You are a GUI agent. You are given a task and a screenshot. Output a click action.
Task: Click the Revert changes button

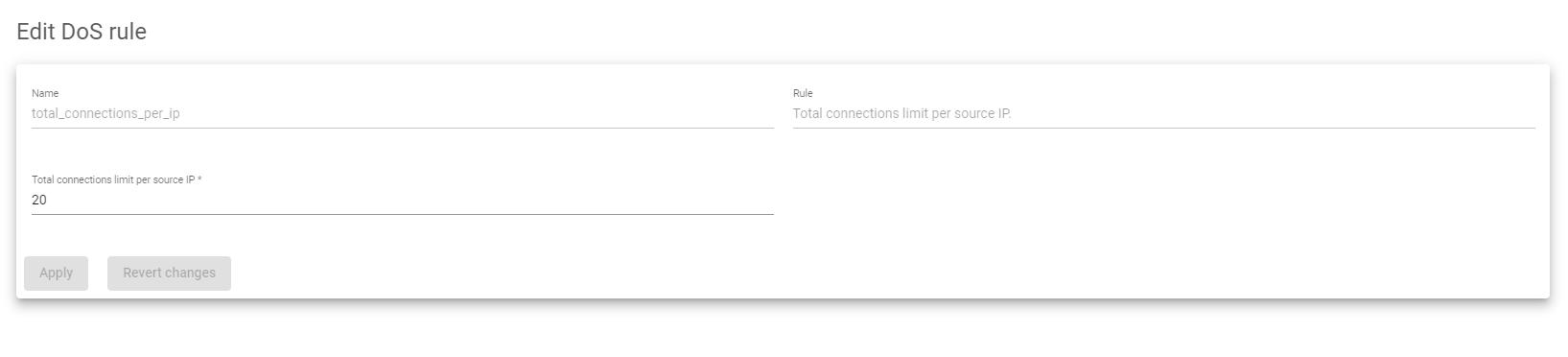(169, 273)
